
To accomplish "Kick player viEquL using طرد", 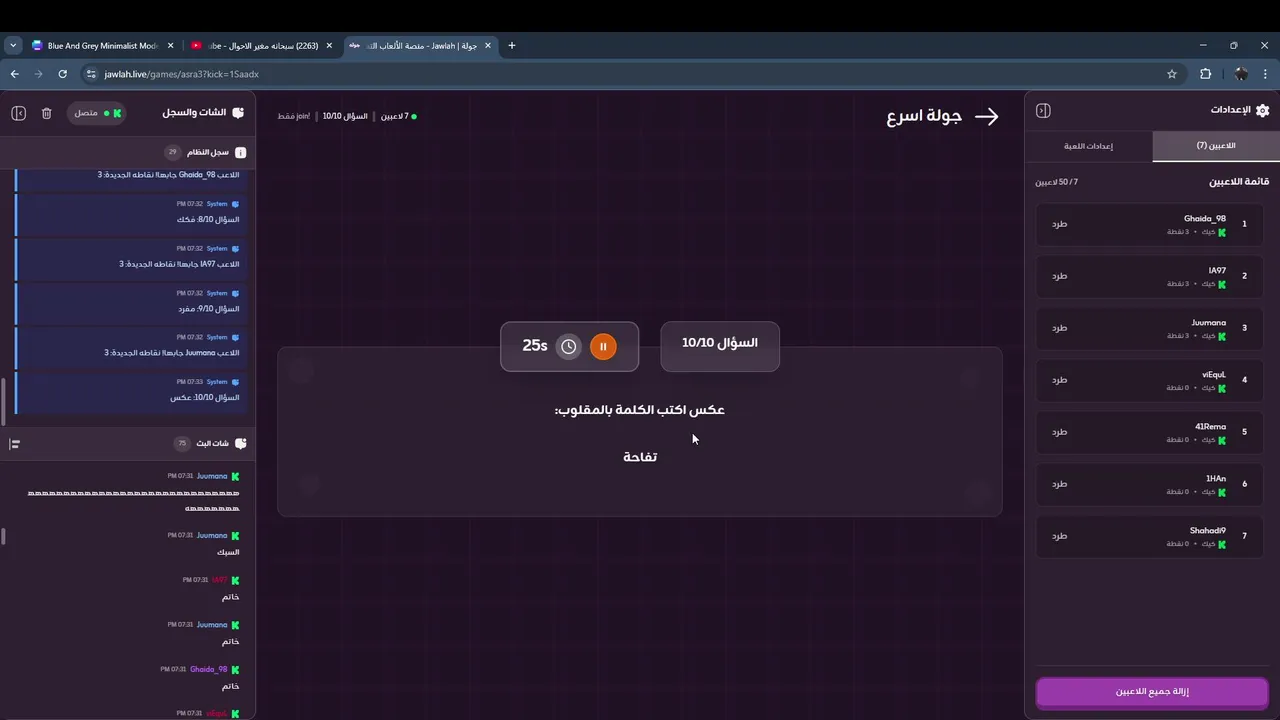I will [x=1059, y=380].
